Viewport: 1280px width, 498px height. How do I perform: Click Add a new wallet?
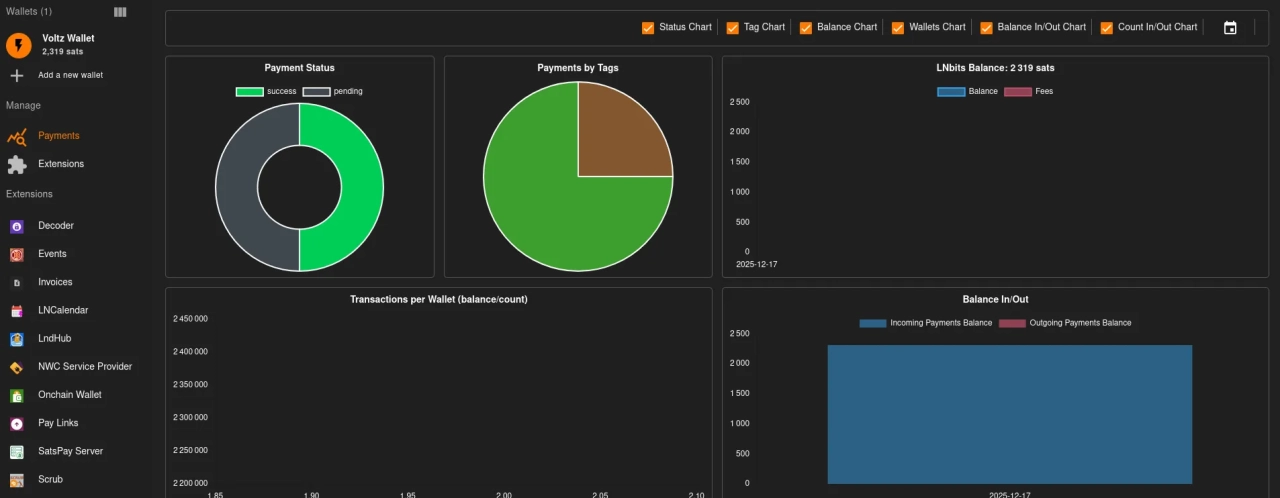70,75
